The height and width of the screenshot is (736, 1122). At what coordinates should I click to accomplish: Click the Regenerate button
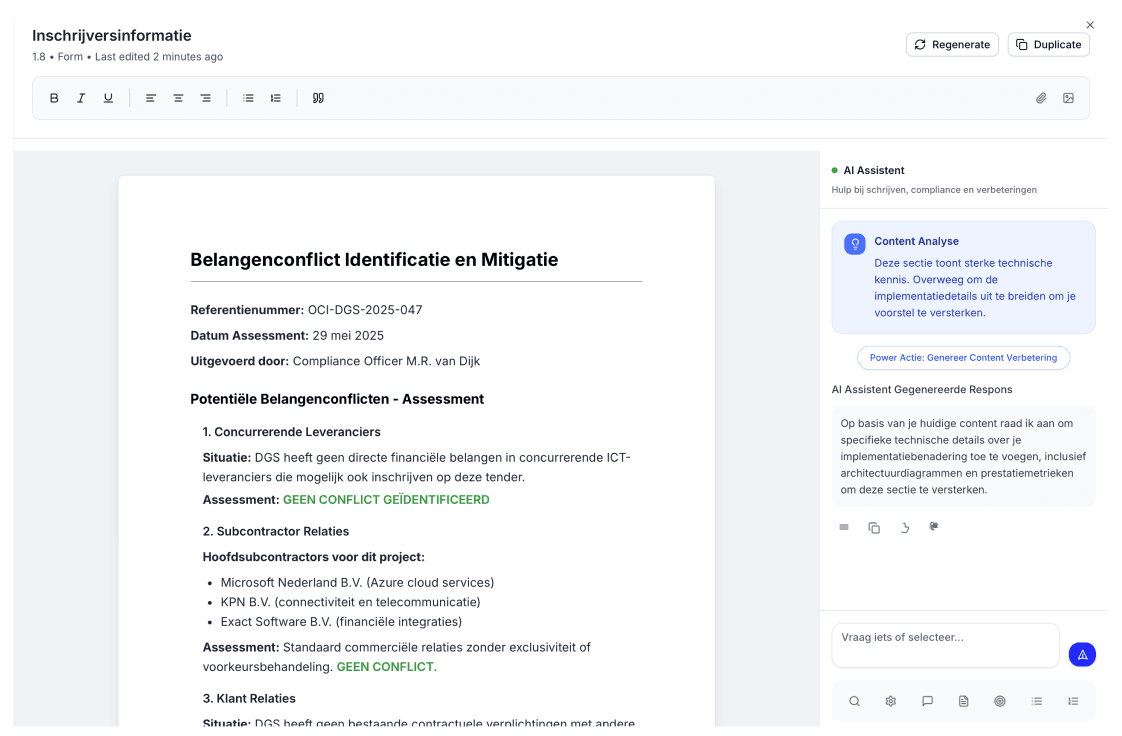952,44
